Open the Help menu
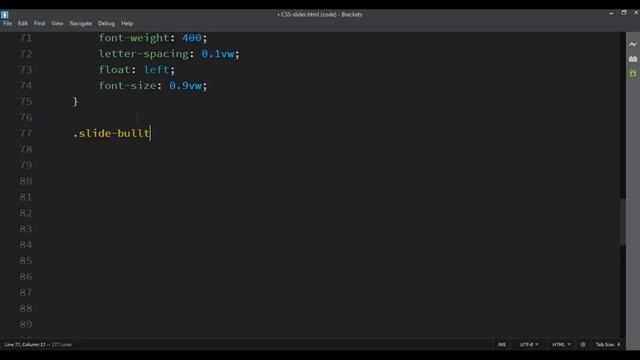Screen dimensions: 640x360 [127, 23]
